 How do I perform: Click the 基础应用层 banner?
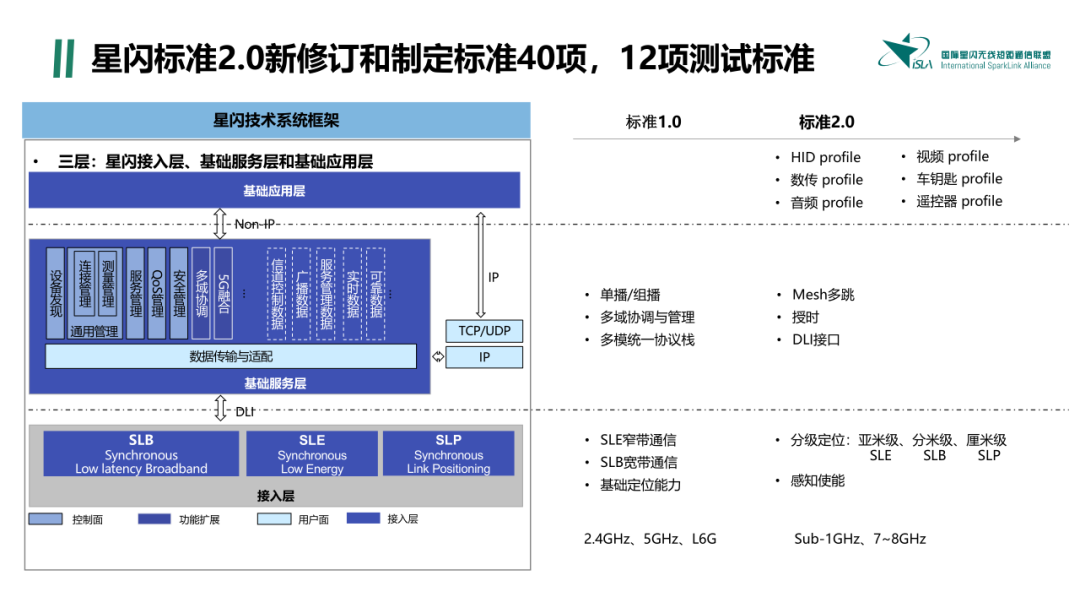[274, 190]
